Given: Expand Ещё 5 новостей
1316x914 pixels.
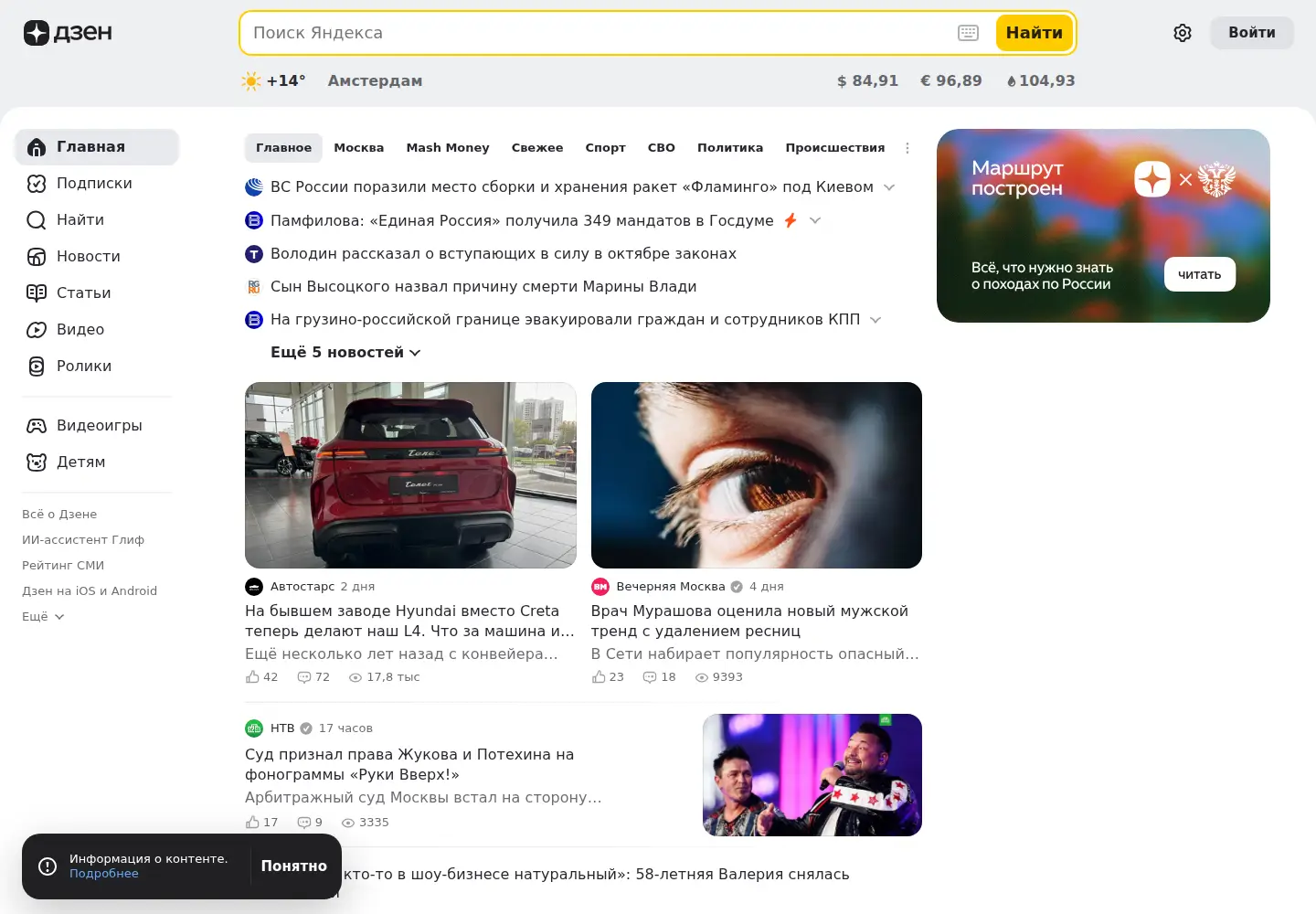Looking at the screenshot, I should point(345,353).
